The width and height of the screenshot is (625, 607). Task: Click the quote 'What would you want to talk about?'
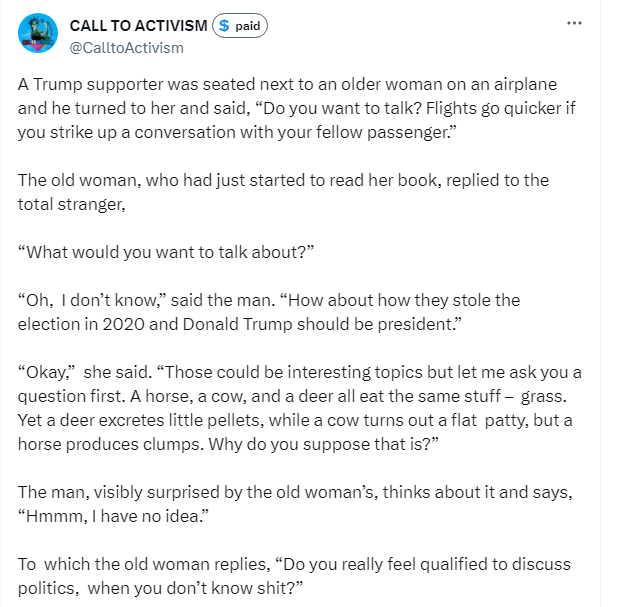(x=166, y=252)
